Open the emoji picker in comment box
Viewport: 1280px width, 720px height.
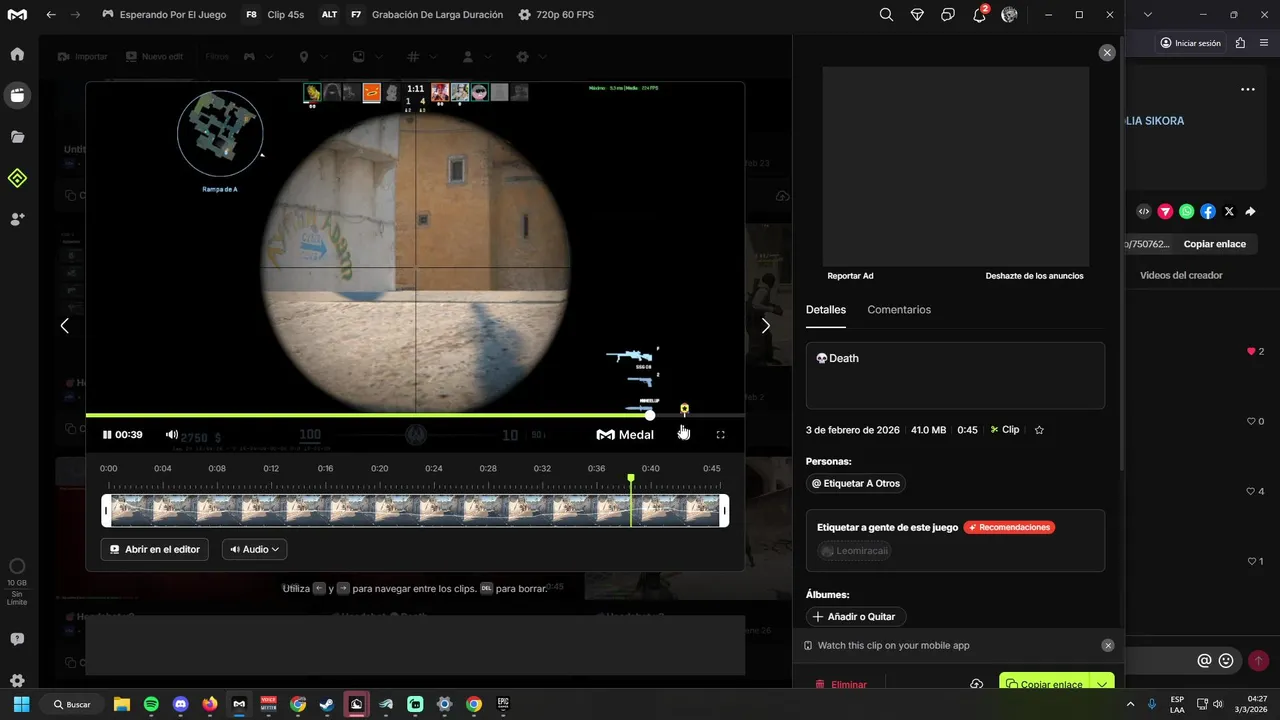1226,661
